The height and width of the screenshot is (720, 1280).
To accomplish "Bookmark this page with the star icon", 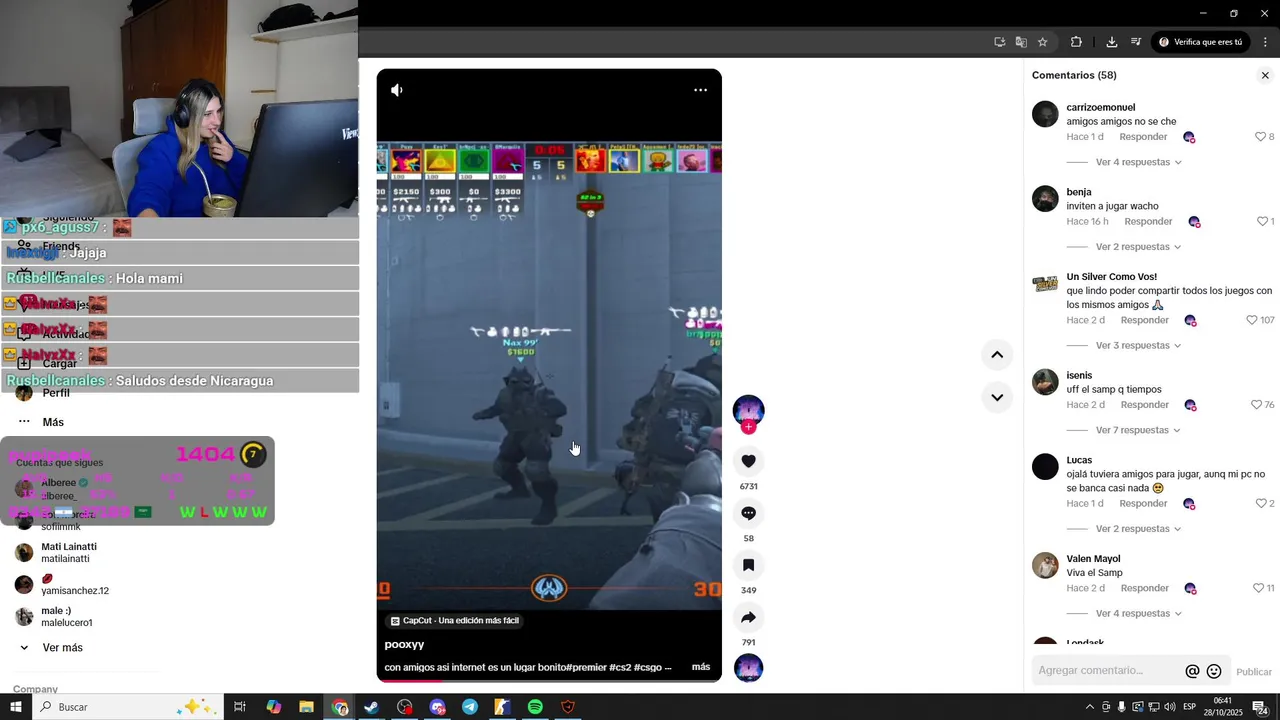I will (x=1042, y=42).
